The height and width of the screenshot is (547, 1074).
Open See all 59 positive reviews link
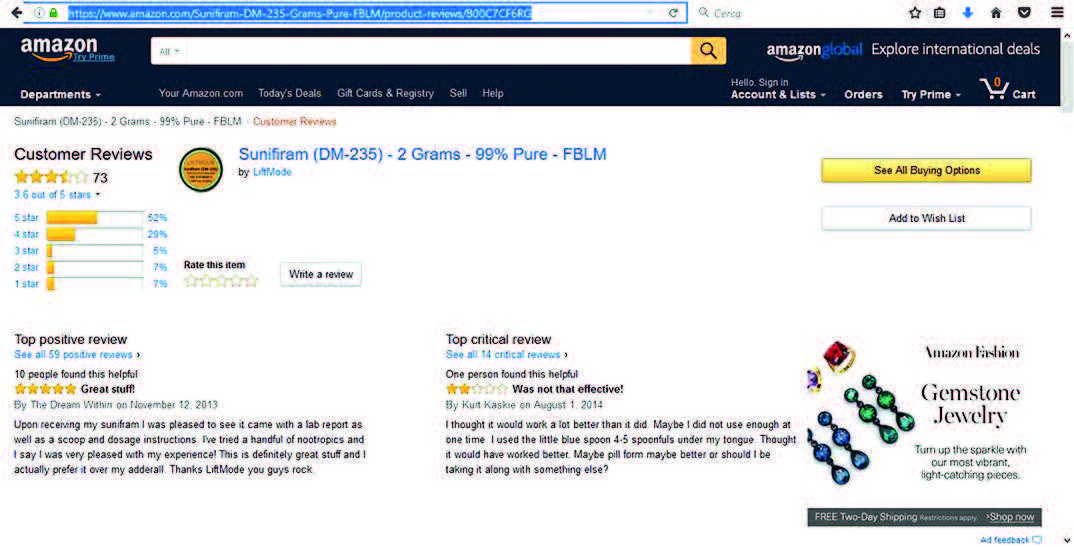(75, 355)
